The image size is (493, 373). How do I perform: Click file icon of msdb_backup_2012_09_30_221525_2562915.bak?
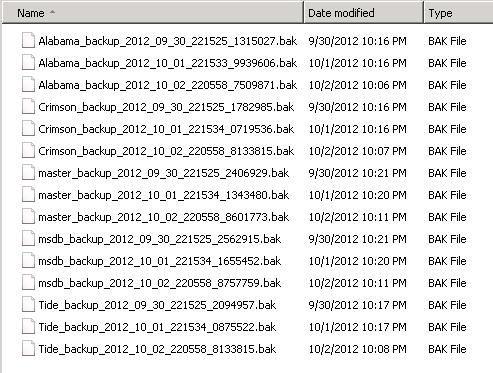(x=28, y=239)
